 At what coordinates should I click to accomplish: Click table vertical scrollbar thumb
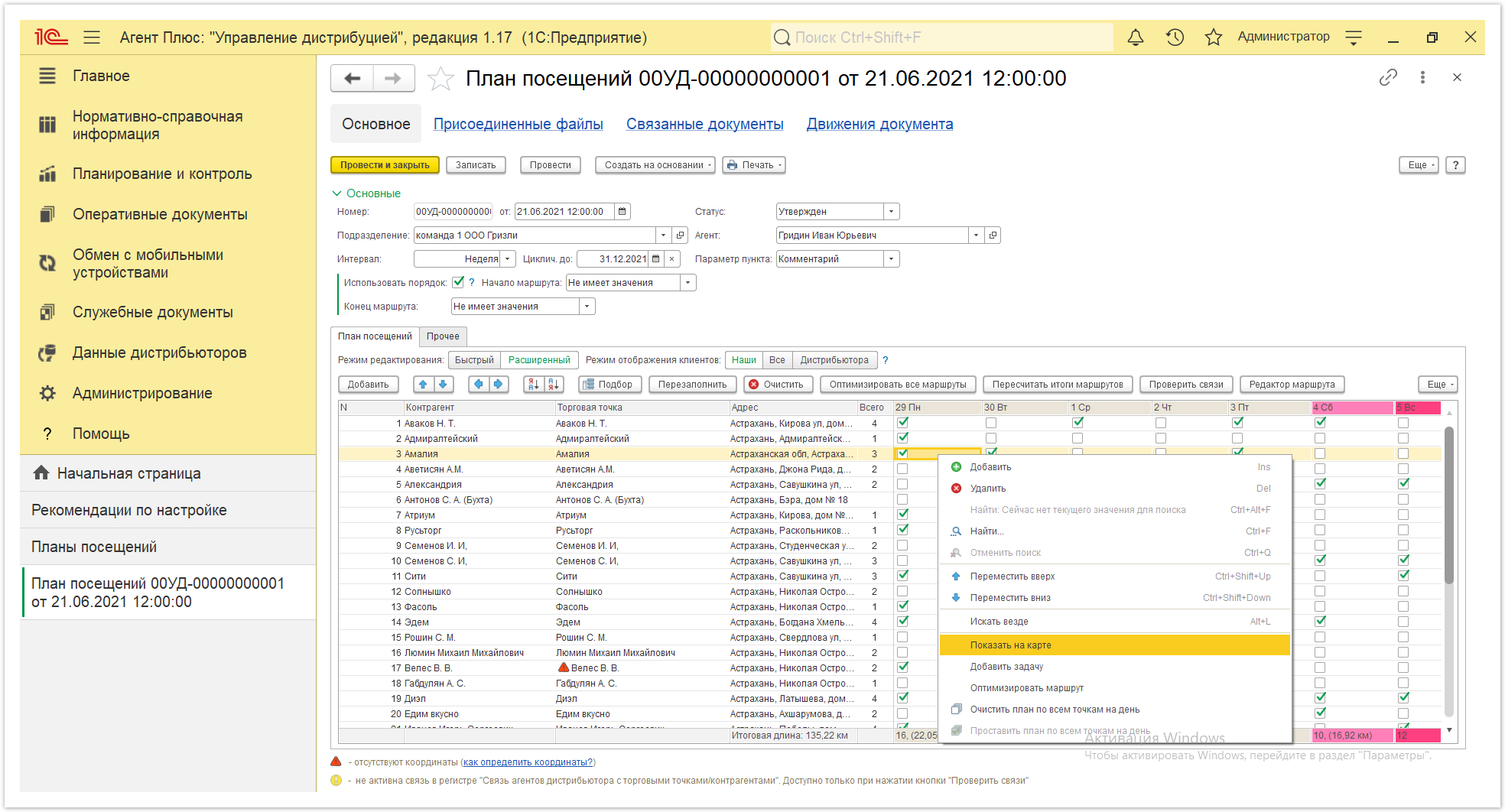click(x=1448, y=505)
